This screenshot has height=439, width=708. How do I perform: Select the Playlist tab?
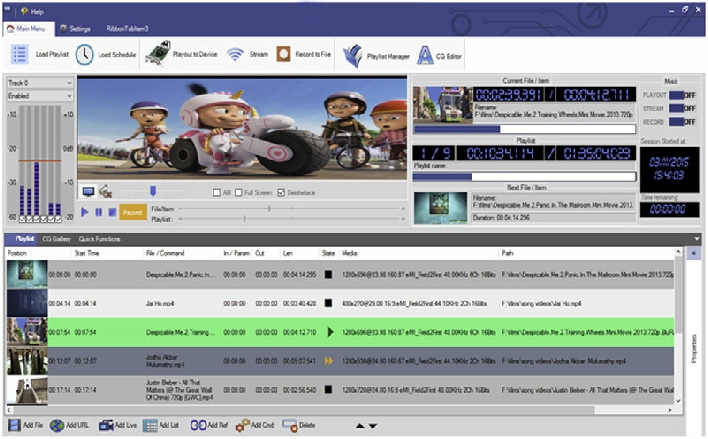point(24,239)
